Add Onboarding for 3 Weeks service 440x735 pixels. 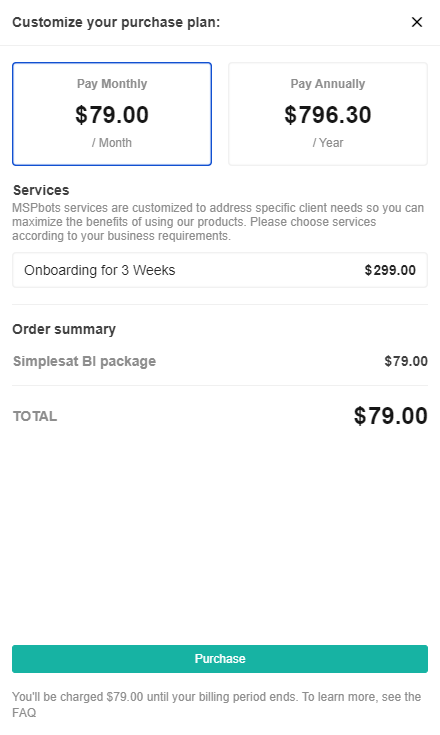[220, 270]
